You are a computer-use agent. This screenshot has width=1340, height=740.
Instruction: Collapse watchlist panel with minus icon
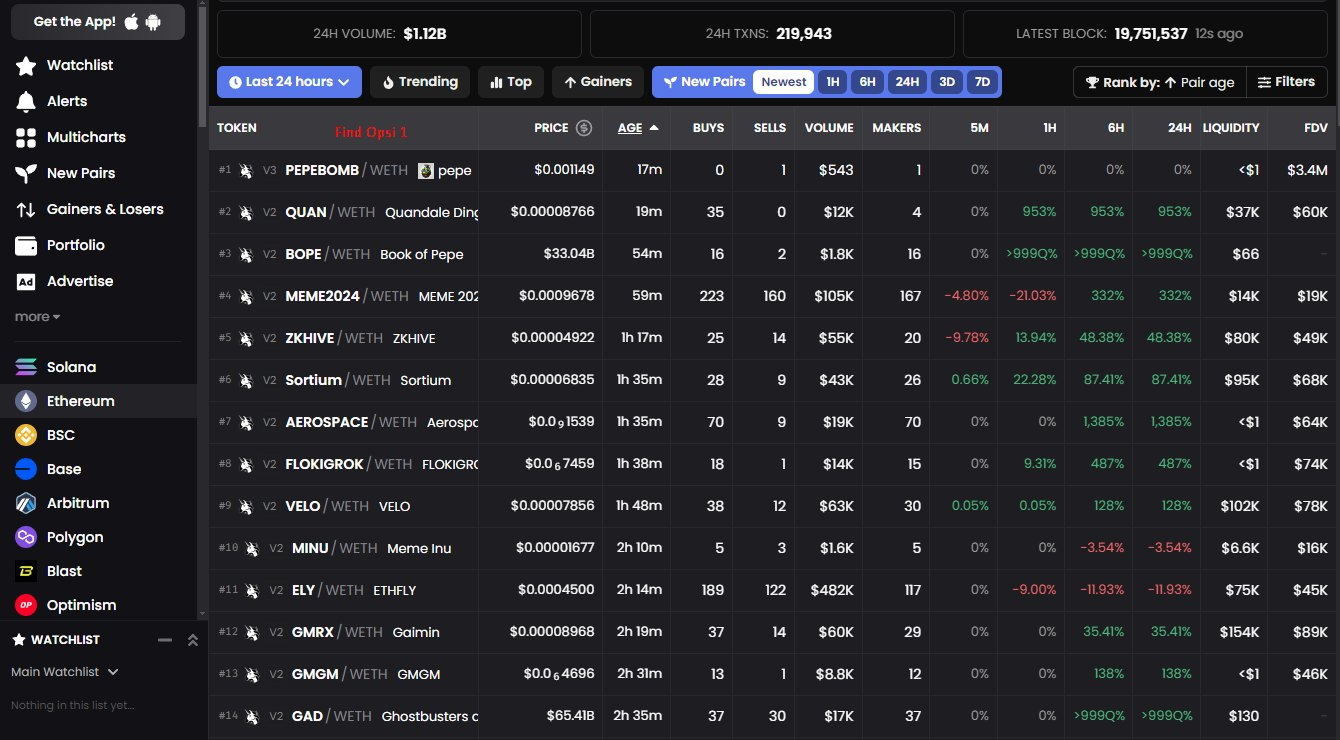[165, 640]
